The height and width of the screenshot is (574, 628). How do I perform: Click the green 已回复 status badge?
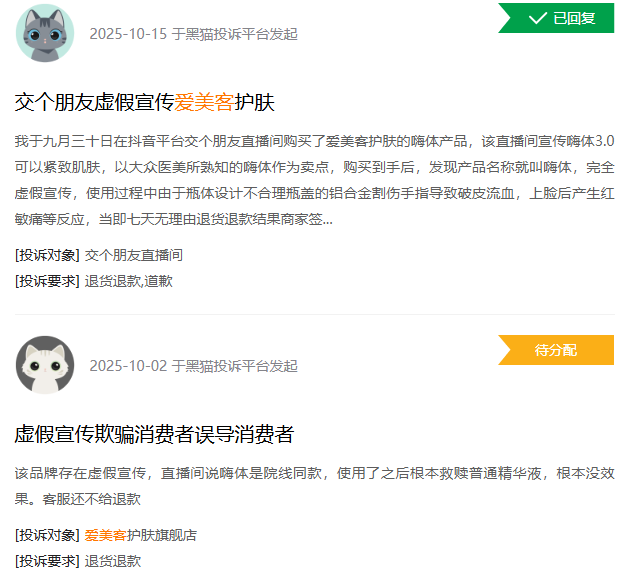coord(556,18)
